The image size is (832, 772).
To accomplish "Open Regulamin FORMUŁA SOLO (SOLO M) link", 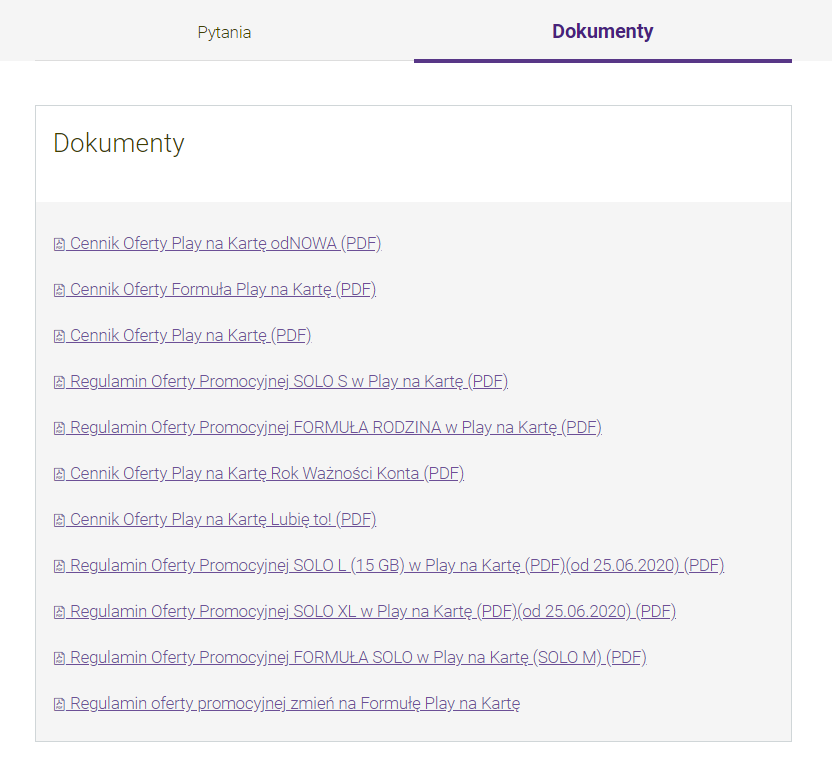I will pyautogui.click(x=357, y=657).
